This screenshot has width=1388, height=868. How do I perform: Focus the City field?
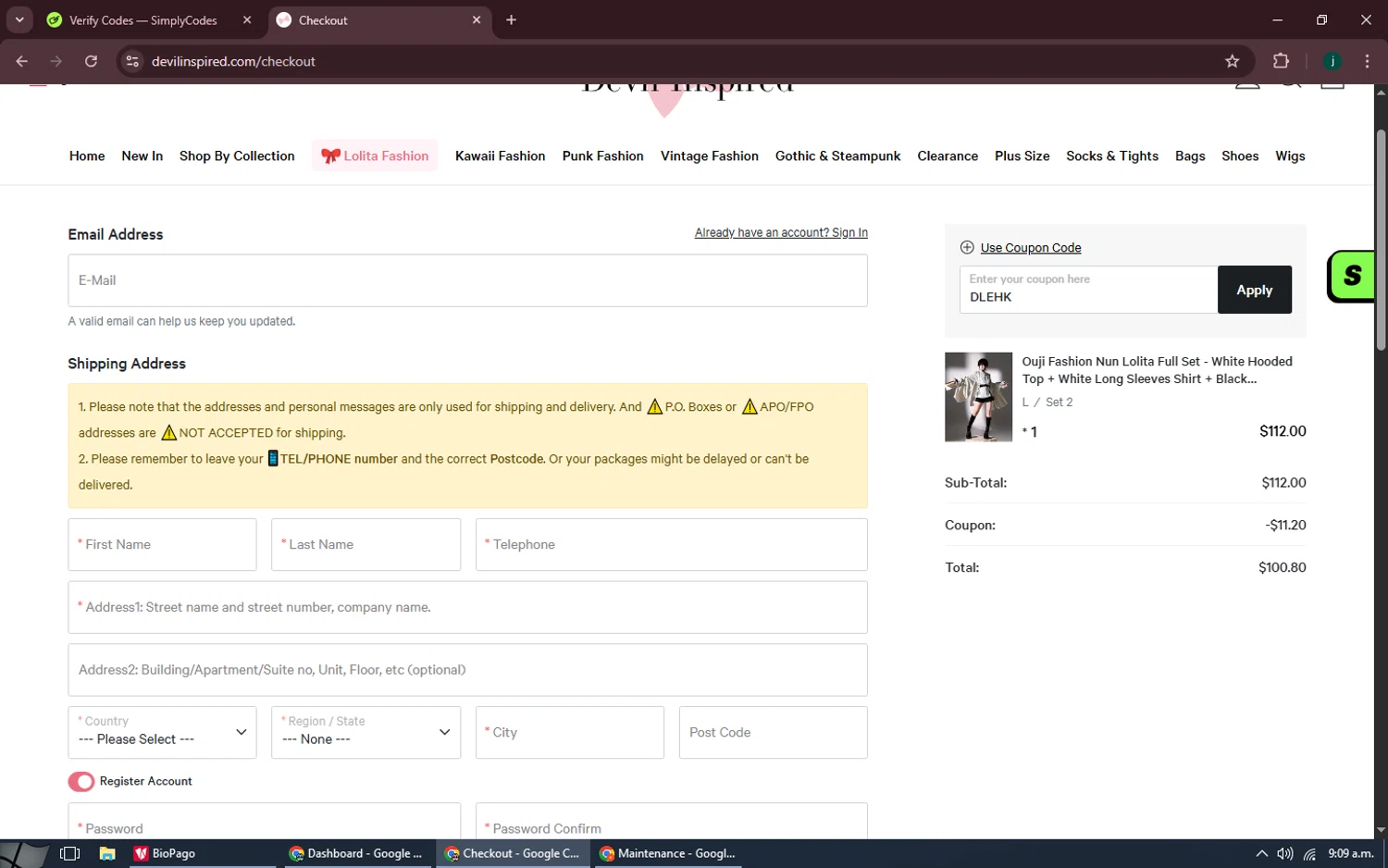click(569, 732)
